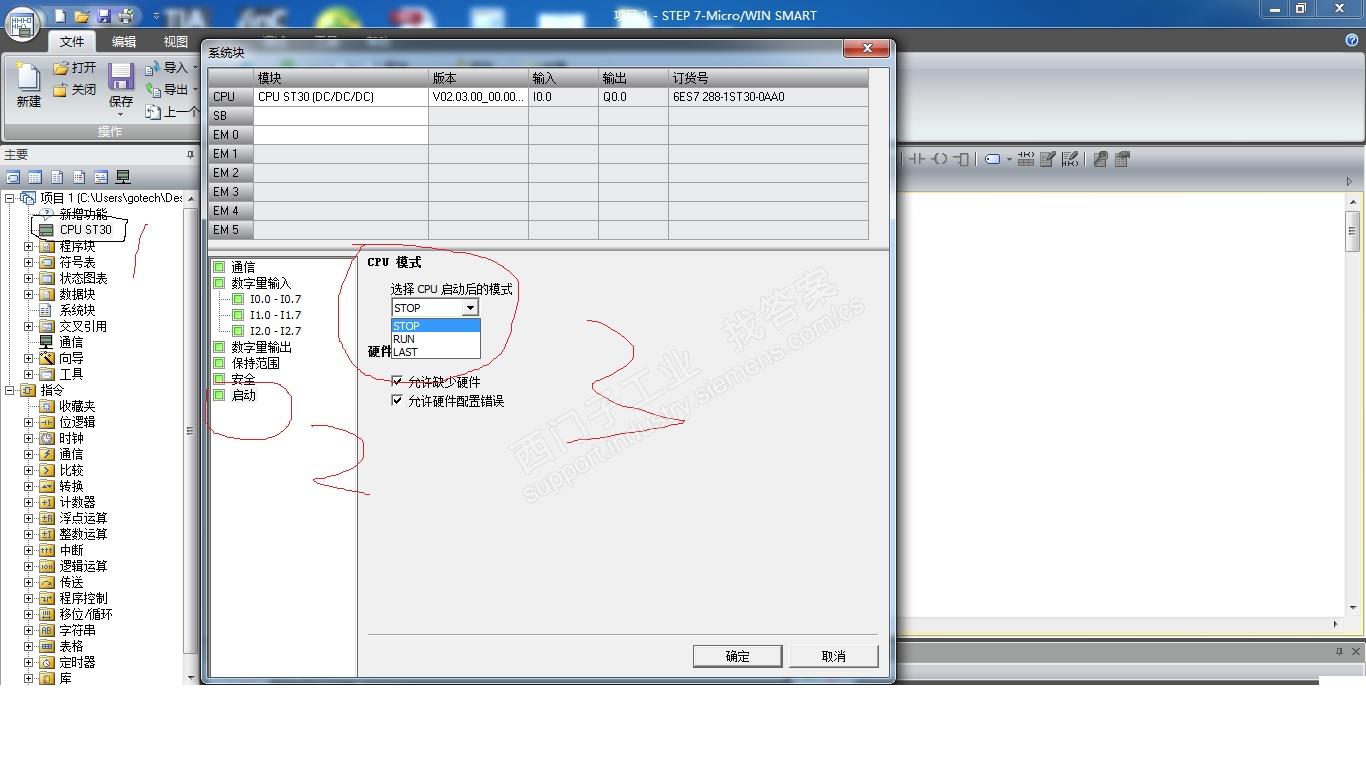Toggle the 数字量输入 checkbox
The image size is (1366, 768).
(219, 283)
